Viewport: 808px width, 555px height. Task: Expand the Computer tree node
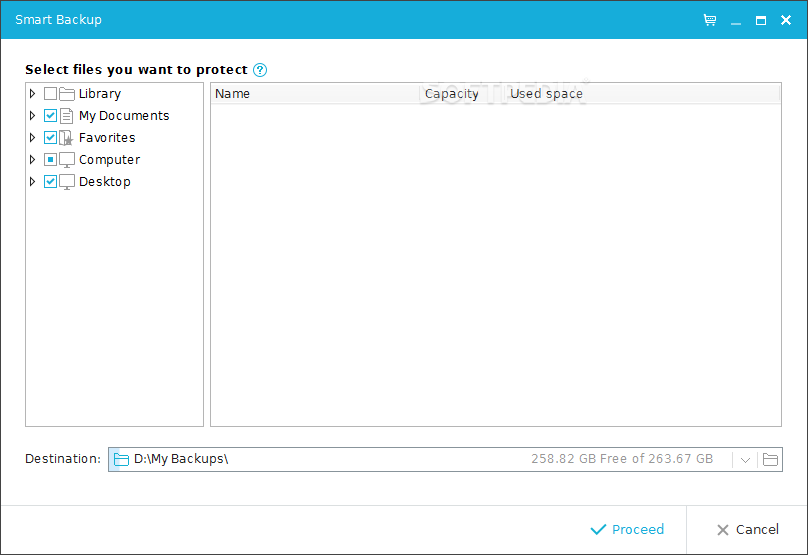coord(33,160)
